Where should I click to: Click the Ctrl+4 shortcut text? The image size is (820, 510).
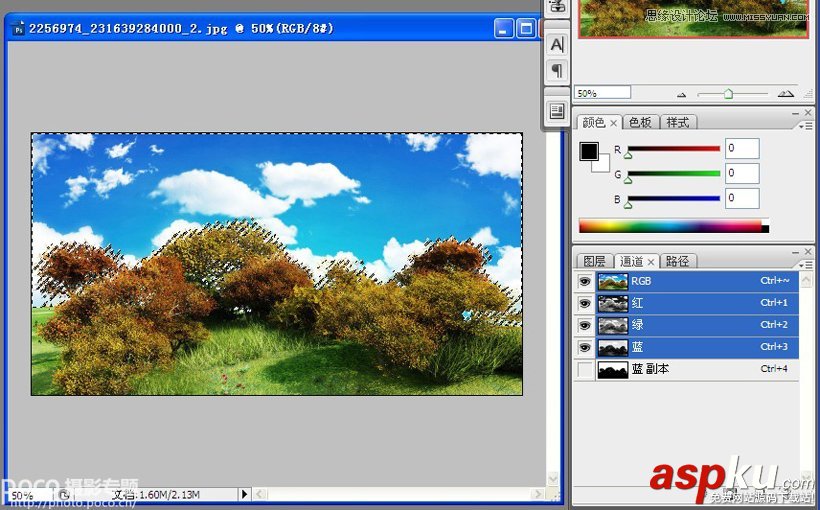[773, 369]
